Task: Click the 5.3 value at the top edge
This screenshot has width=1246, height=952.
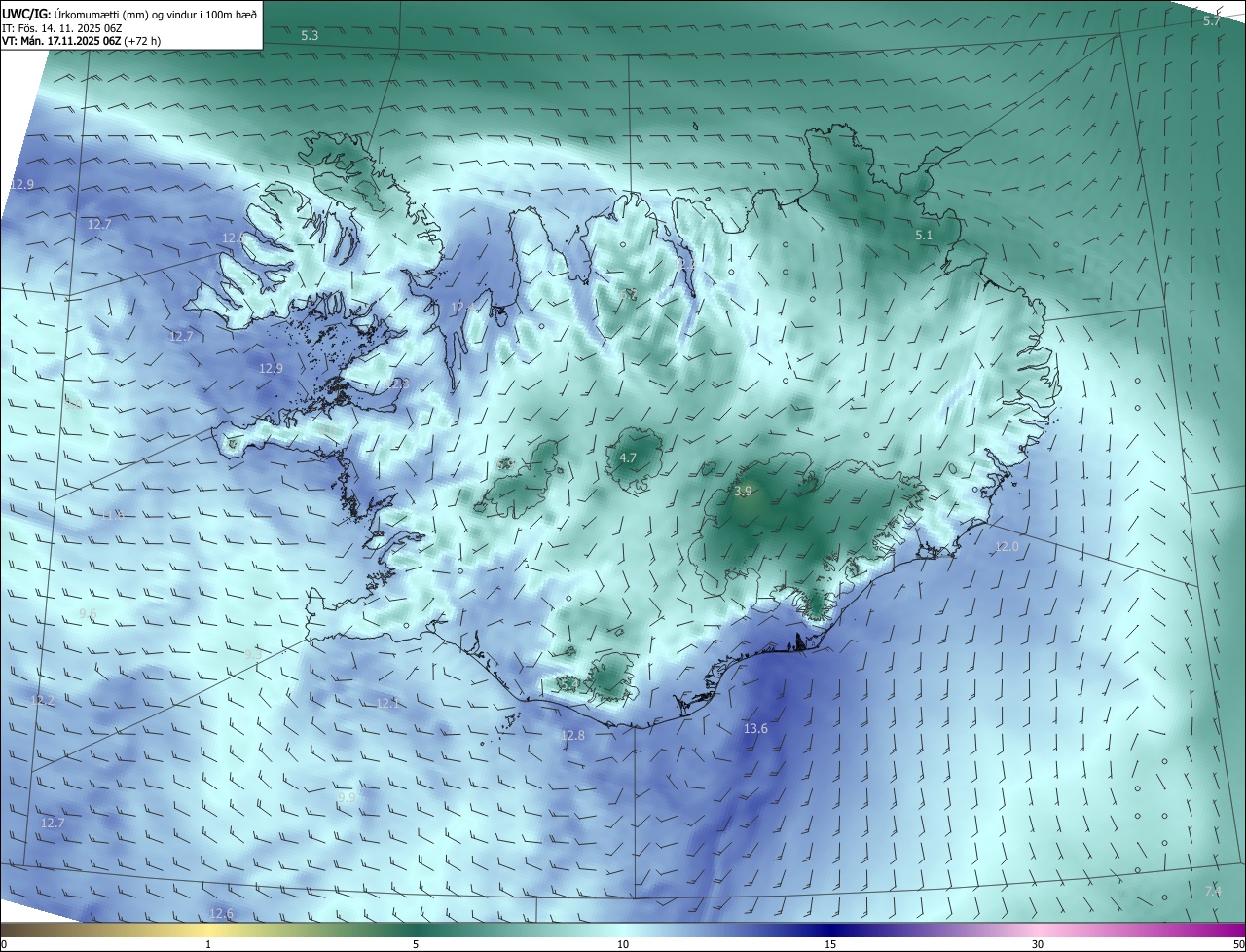Action: tap(310, 36)
